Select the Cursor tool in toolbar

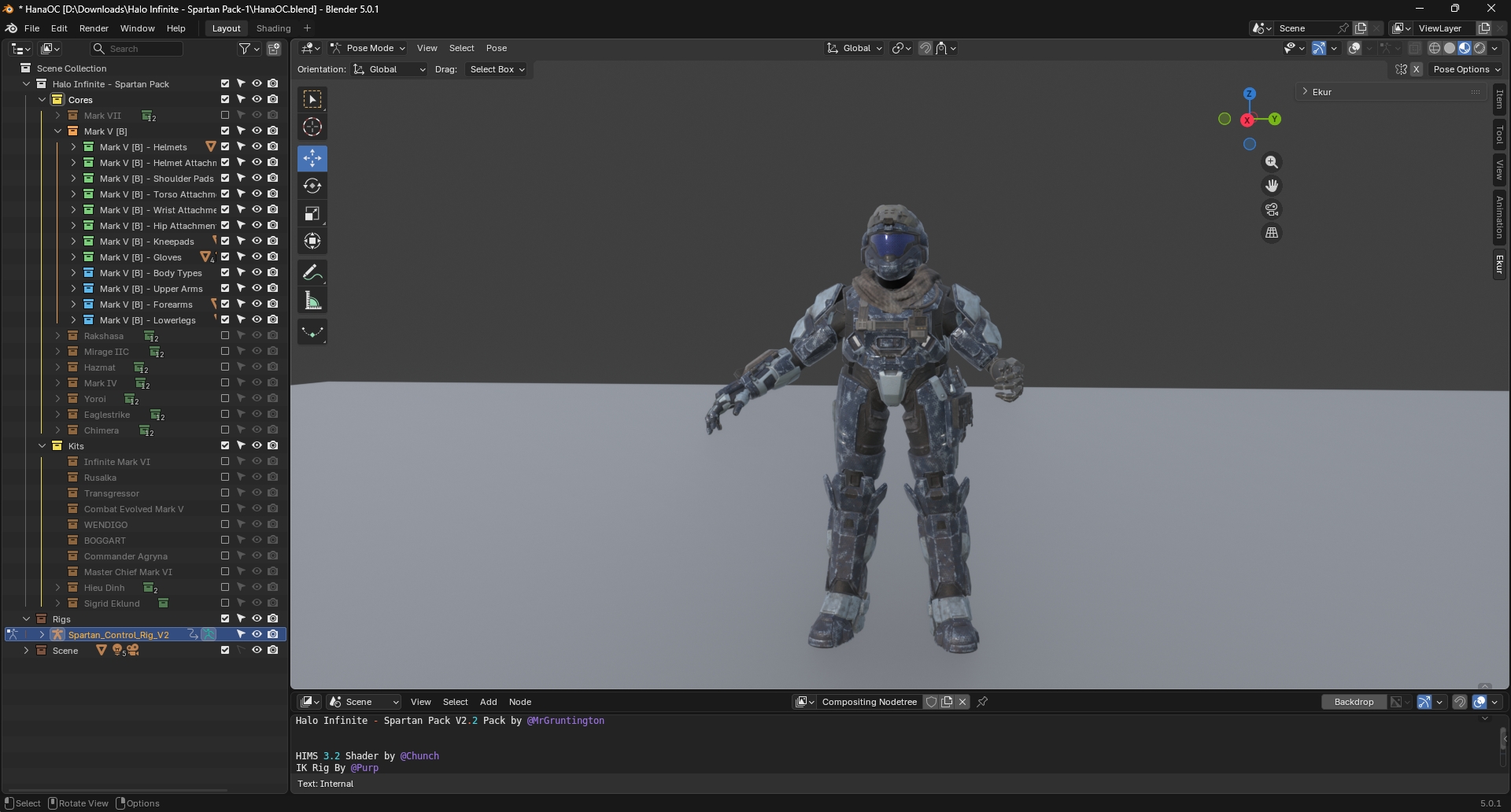pos(312,127)
